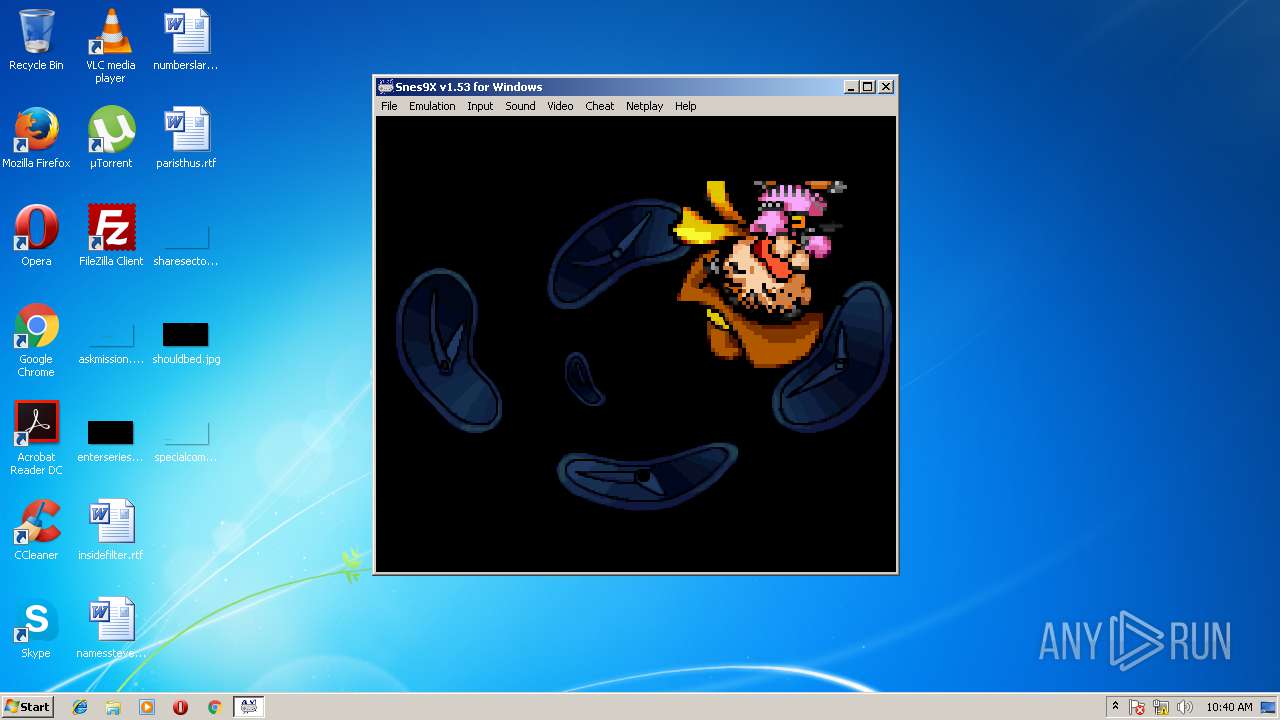The width and height of the screenshot is (1280, 720).
Task: Select the paristhus.rtf file icon
Action: [186, 138]
